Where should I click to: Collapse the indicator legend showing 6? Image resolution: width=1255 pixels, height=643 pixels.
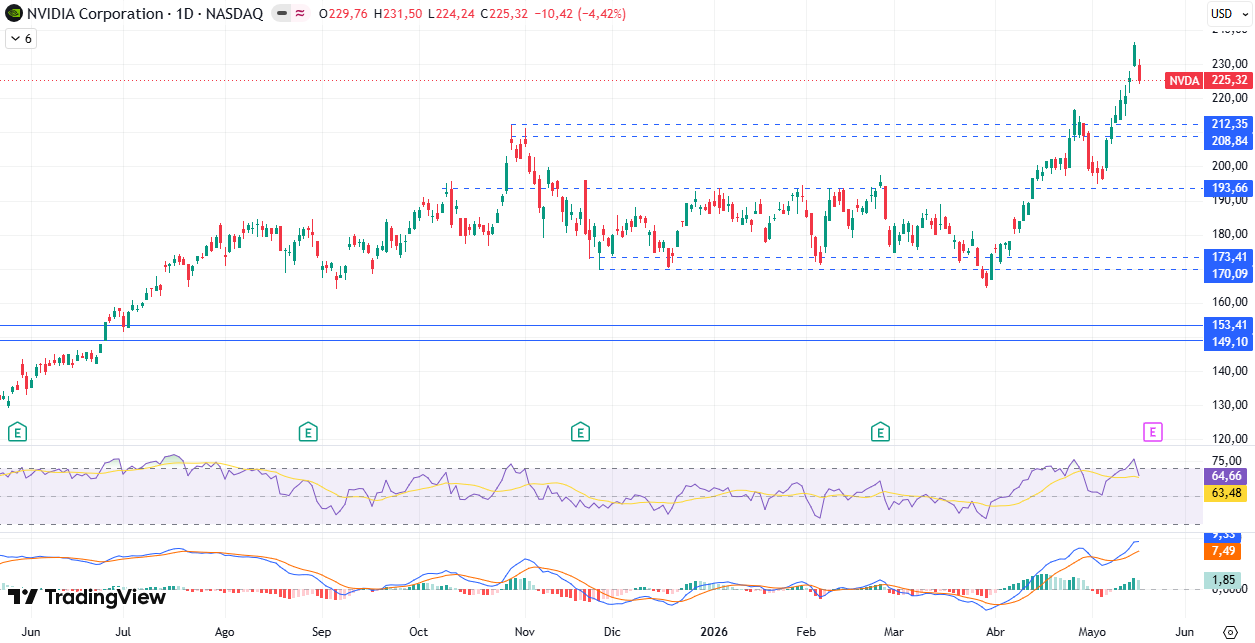[21, 39]
